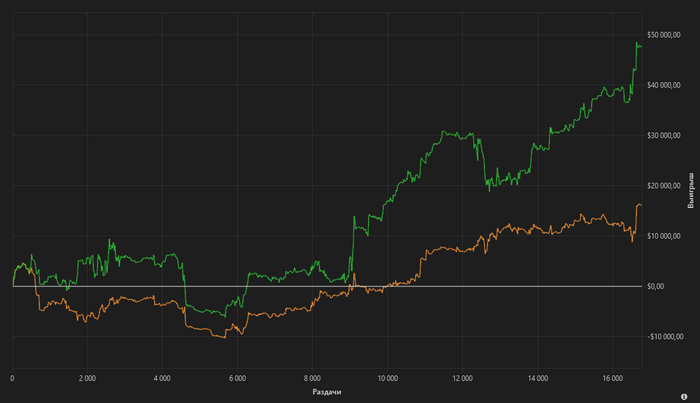Click the orange line's endpoint near $16 000

[641, 205]
